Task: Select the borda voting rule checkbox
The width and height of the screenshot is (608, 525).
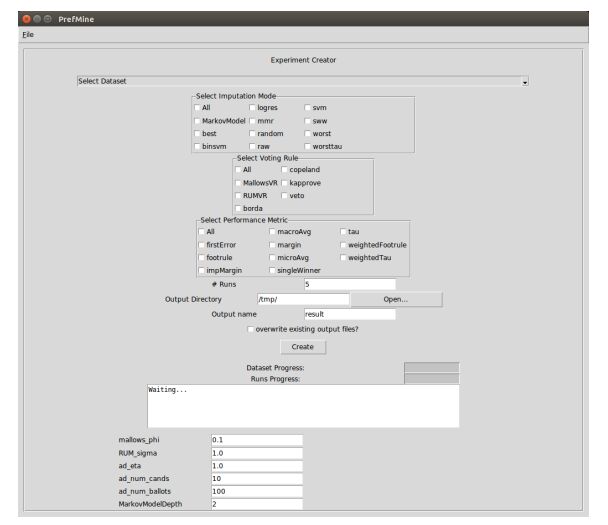Action: tap(239, 208)
